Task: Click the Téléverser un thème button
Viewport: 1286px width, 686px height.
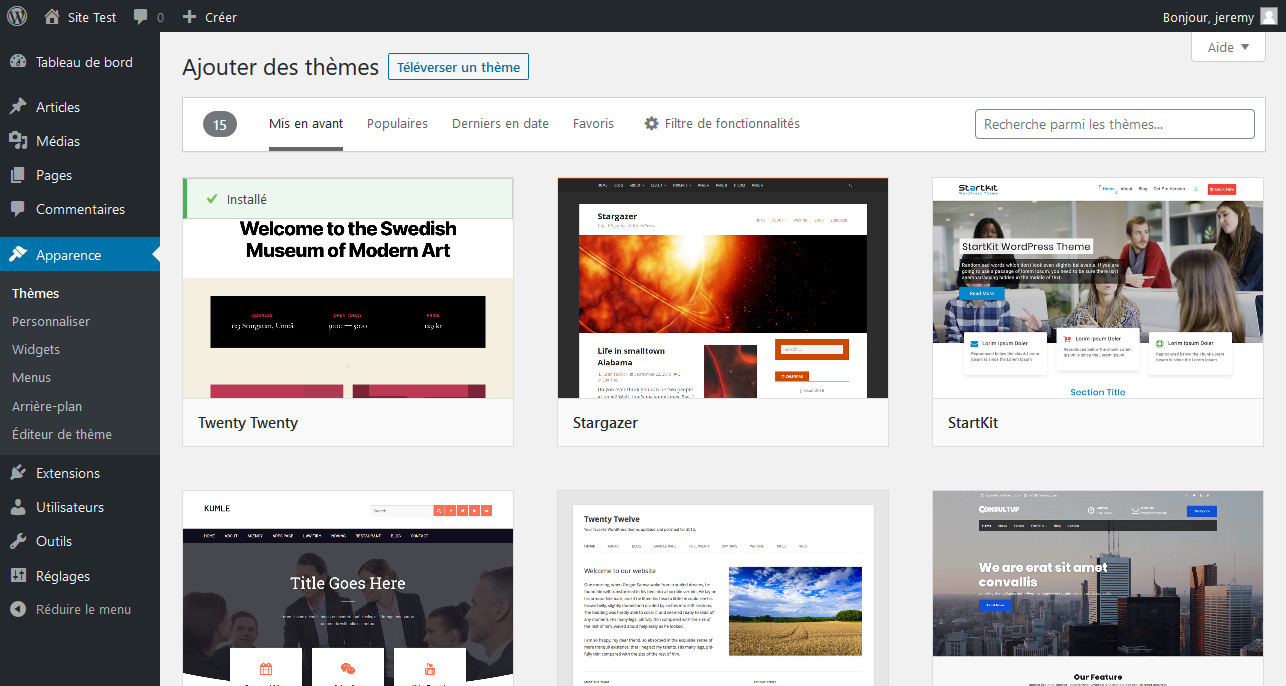Action: tap(458, 67)
